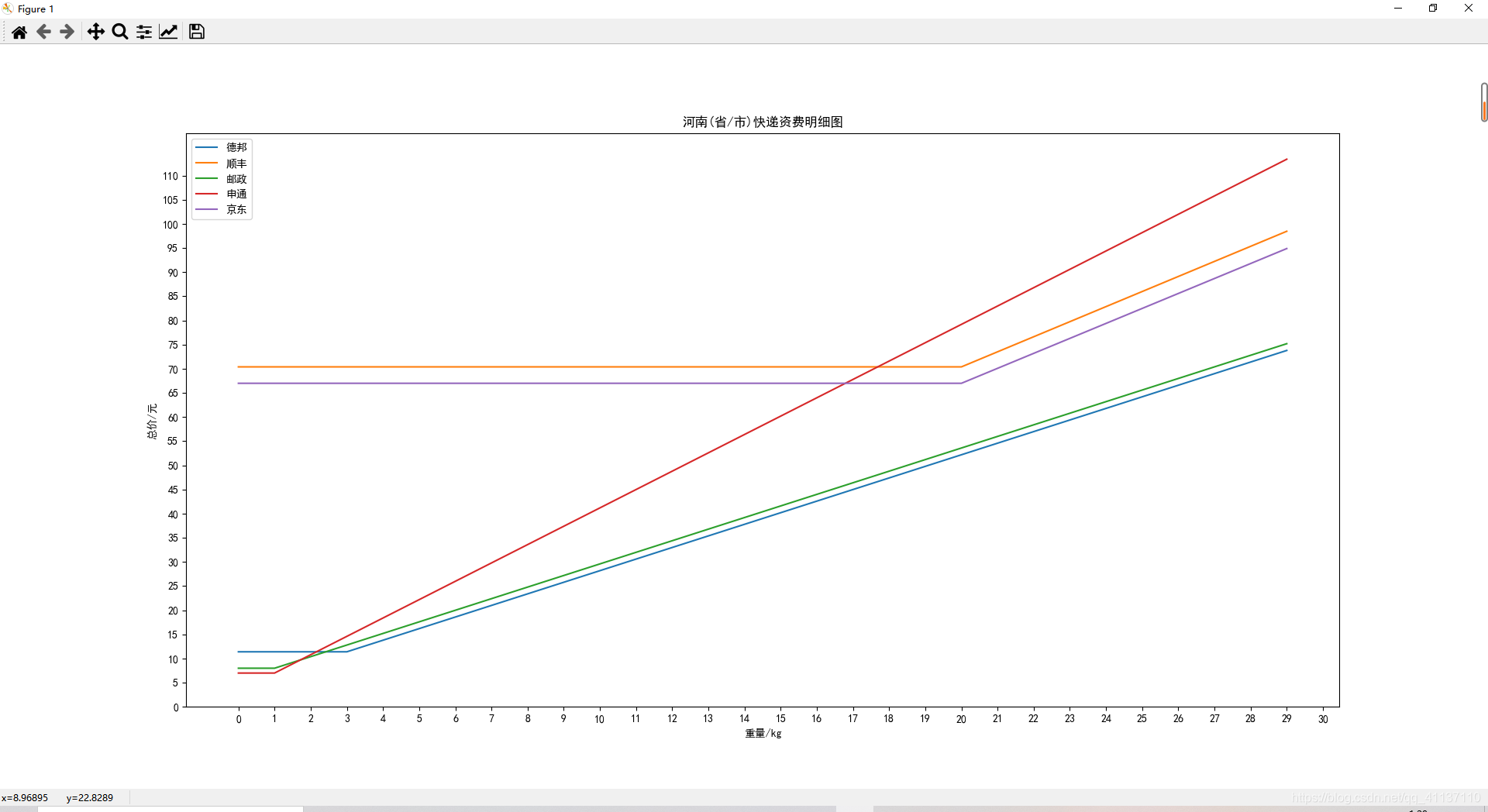Click the y-axis tick label 5
This screenshot has height=812, width=1488.
click(175, 683)
